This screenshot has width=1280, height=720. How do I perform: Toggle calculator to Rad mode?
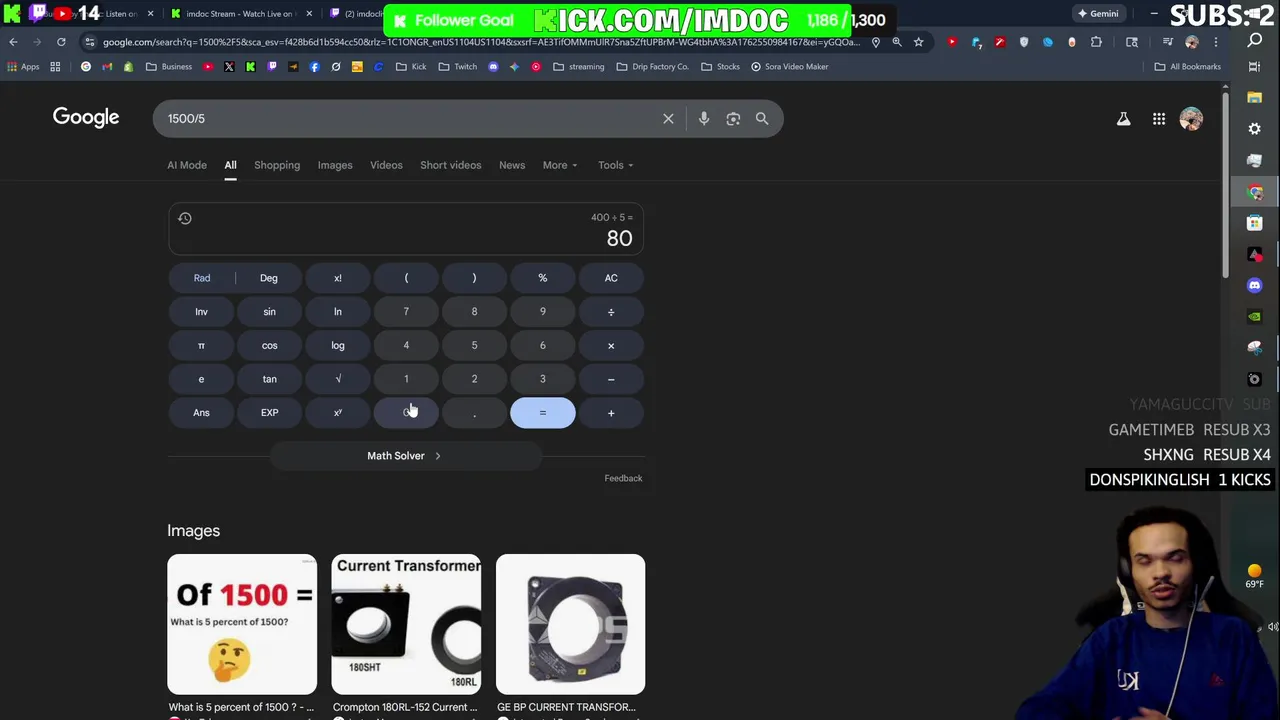[202, 278]
